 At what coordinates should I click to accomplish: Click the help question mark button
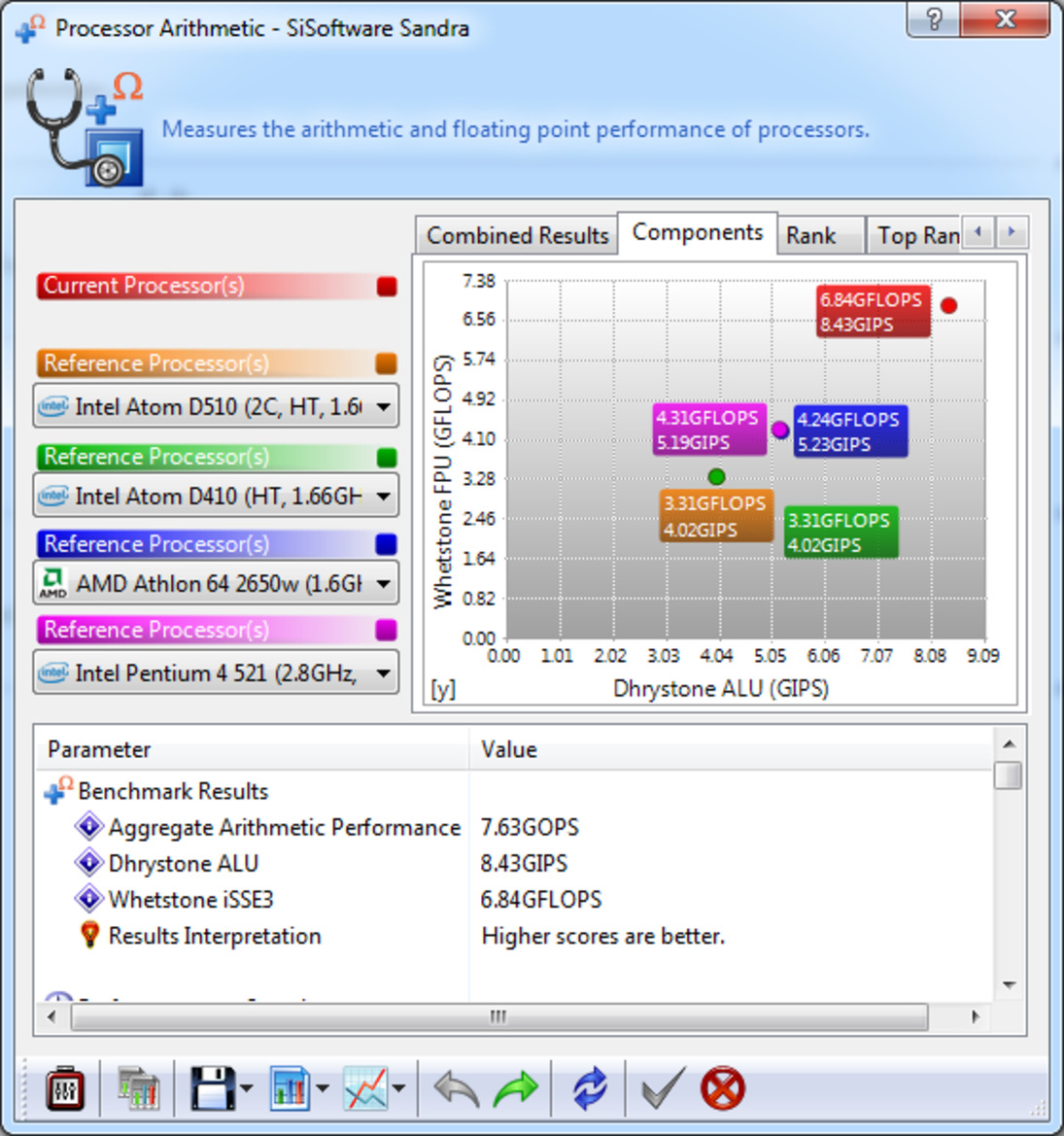click(x=934, y=18)
